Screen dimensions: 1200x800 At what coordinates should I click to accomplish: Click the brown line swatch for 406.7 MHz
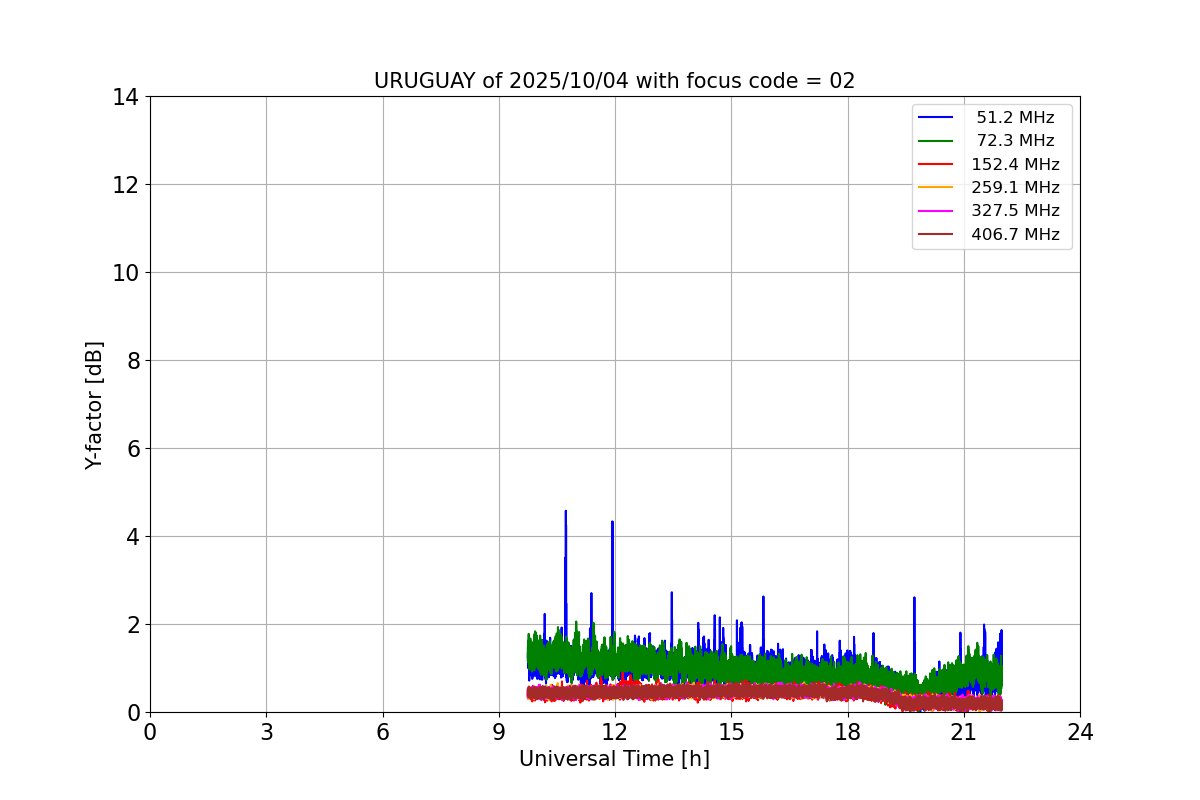pos(936,234)
